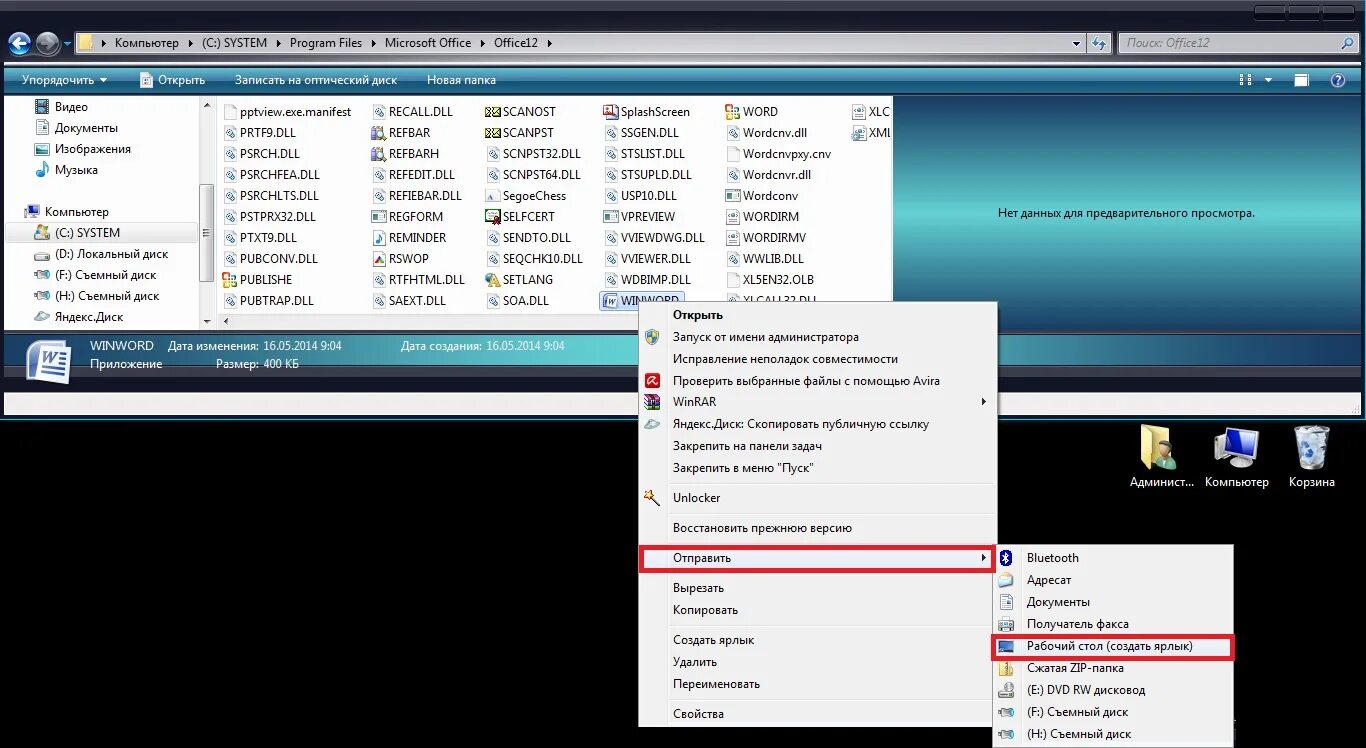Select the SELFCERT file icon
1366x748 pixels.
(x=492, y=217)
